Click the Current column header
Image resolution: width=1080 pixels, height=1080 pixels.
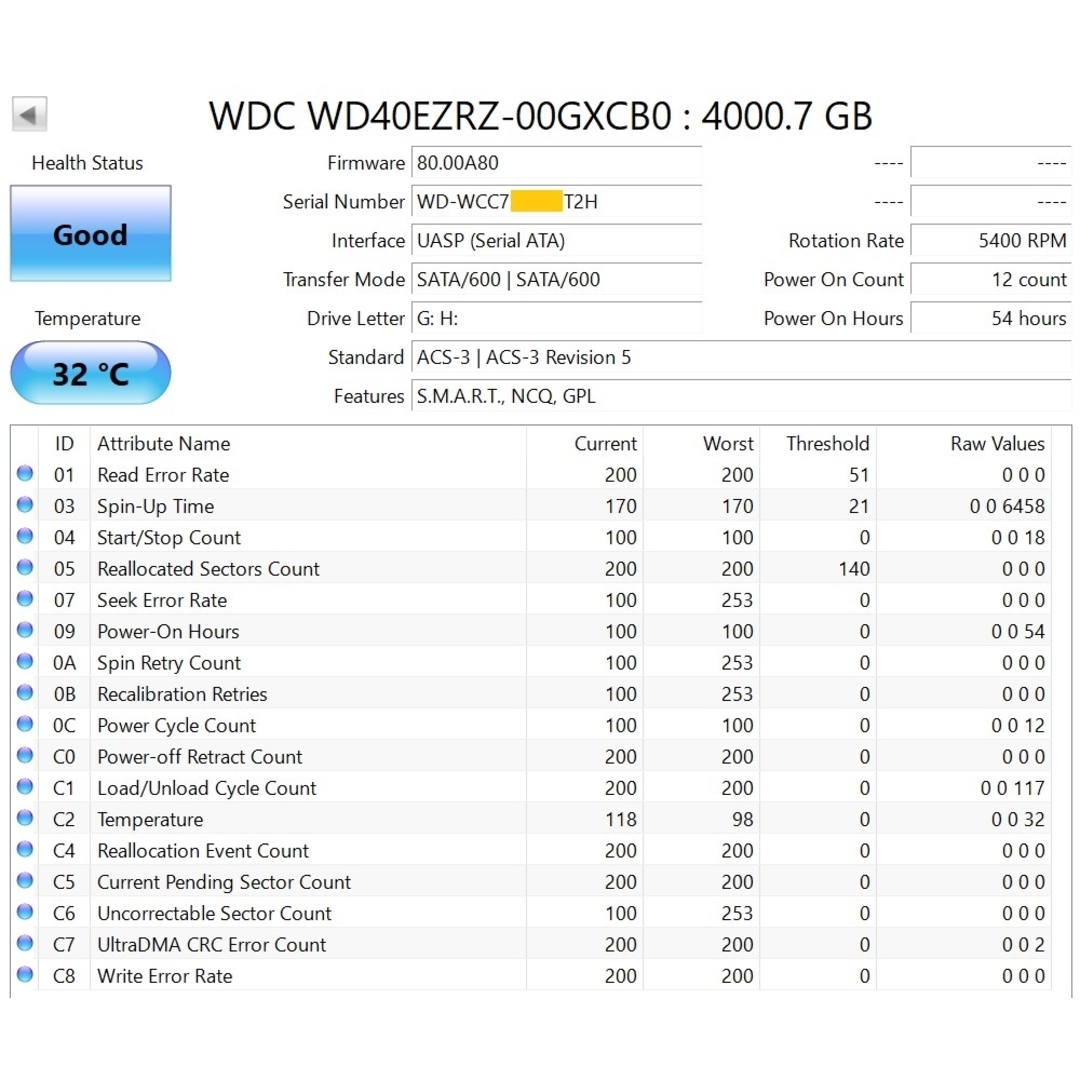(585, 444)
